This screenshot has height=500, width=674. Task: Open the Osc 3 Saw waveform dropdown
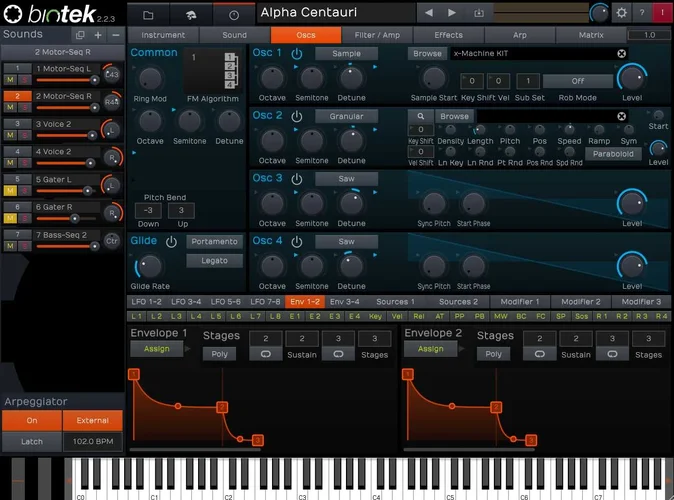pyautogui.click(x=346, y=178)
